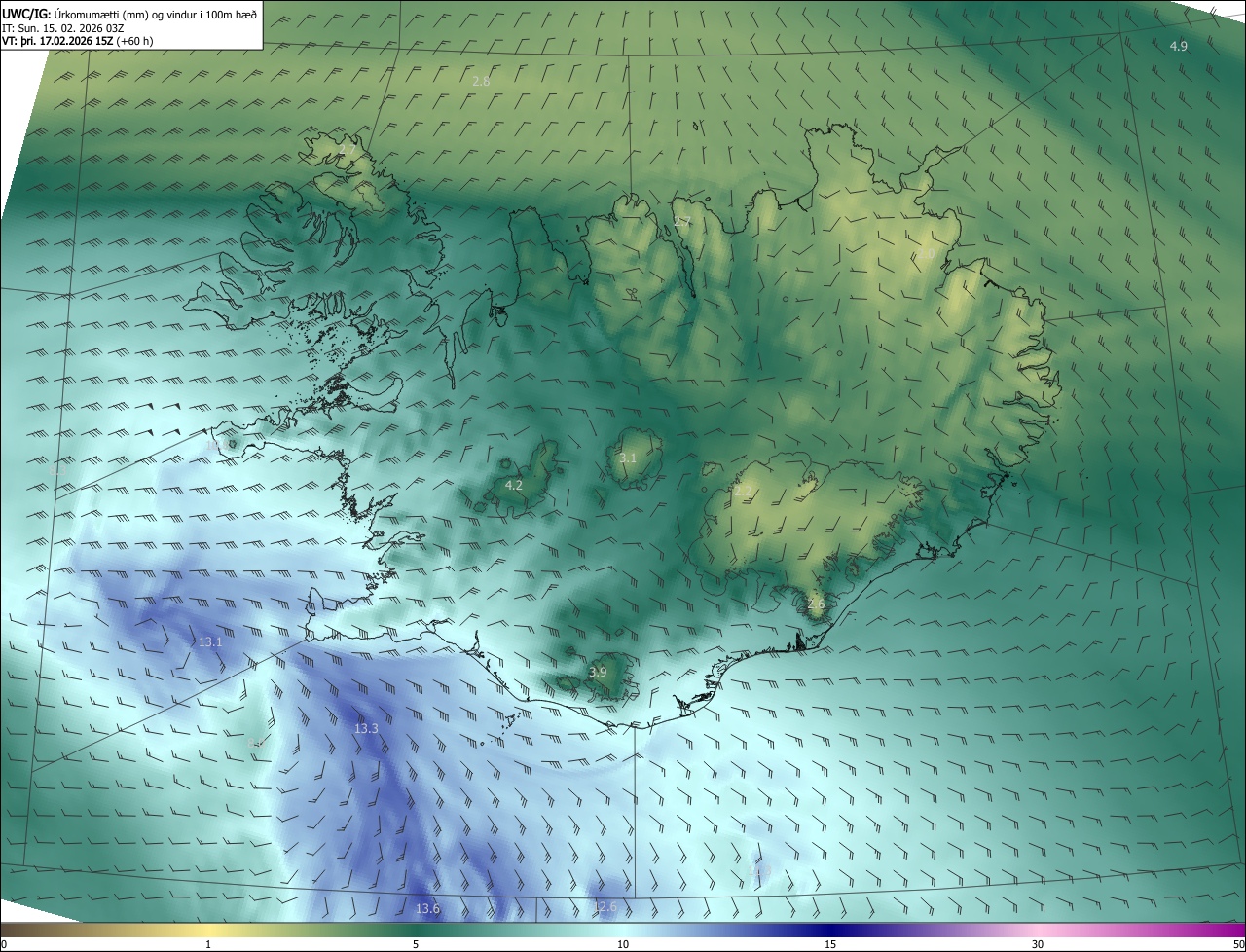1246x952 pixels.
Task: Click the "50" tick on the color scale
Action: pyautogui.click(x=1238, y=944)
